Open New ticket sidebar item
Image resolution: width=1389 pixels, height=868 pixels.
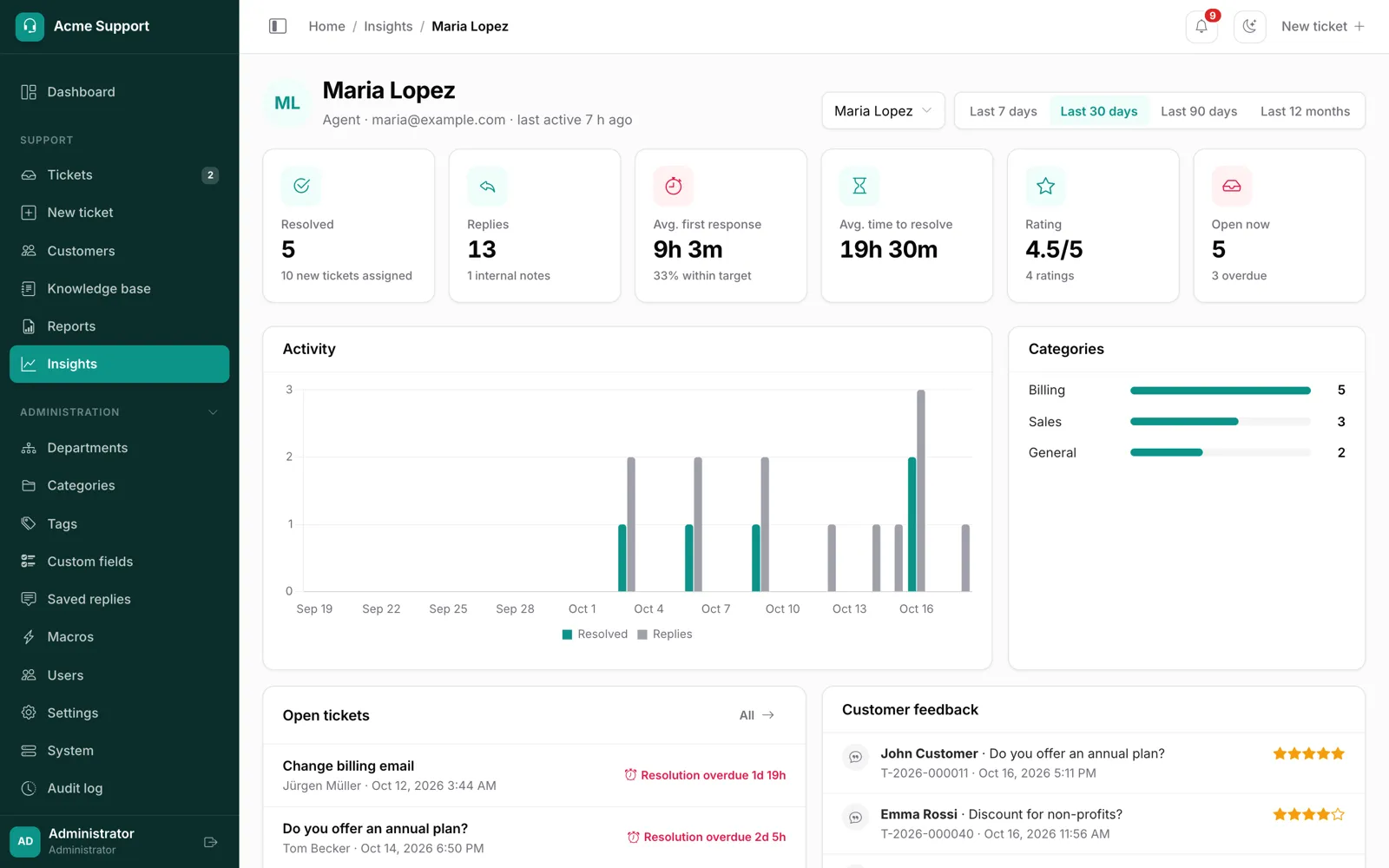pos(120,213)
